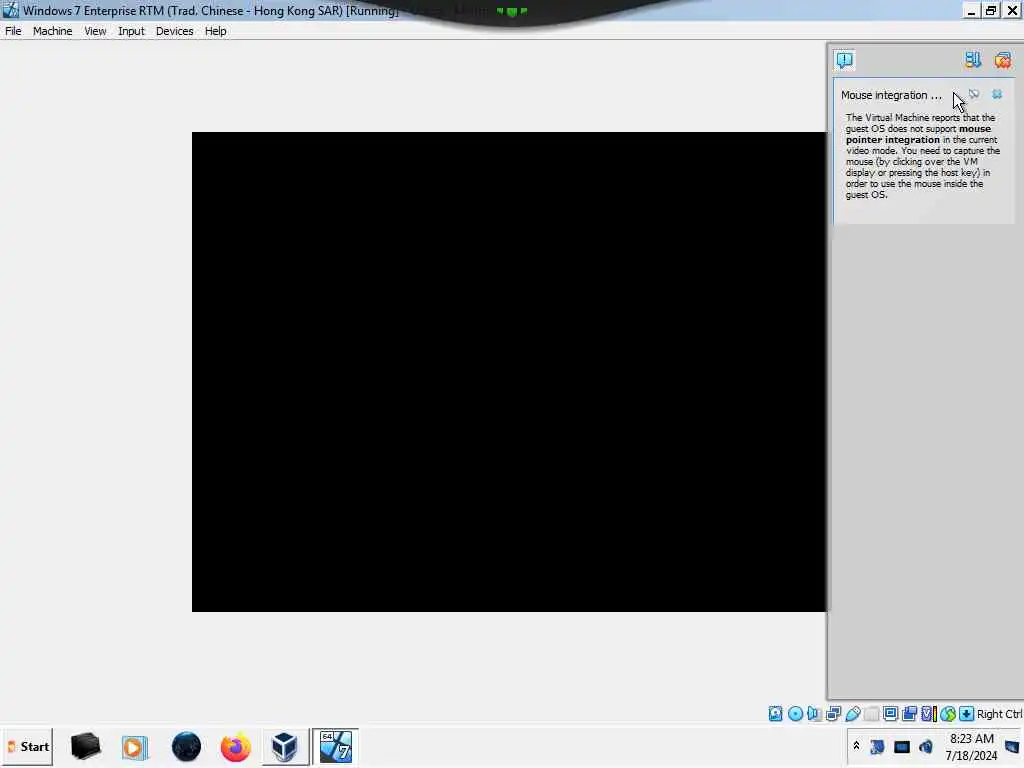The height and width of the screenshot is (768, 1024).
Task: Open the File menu
Action: tap(13, 31)
